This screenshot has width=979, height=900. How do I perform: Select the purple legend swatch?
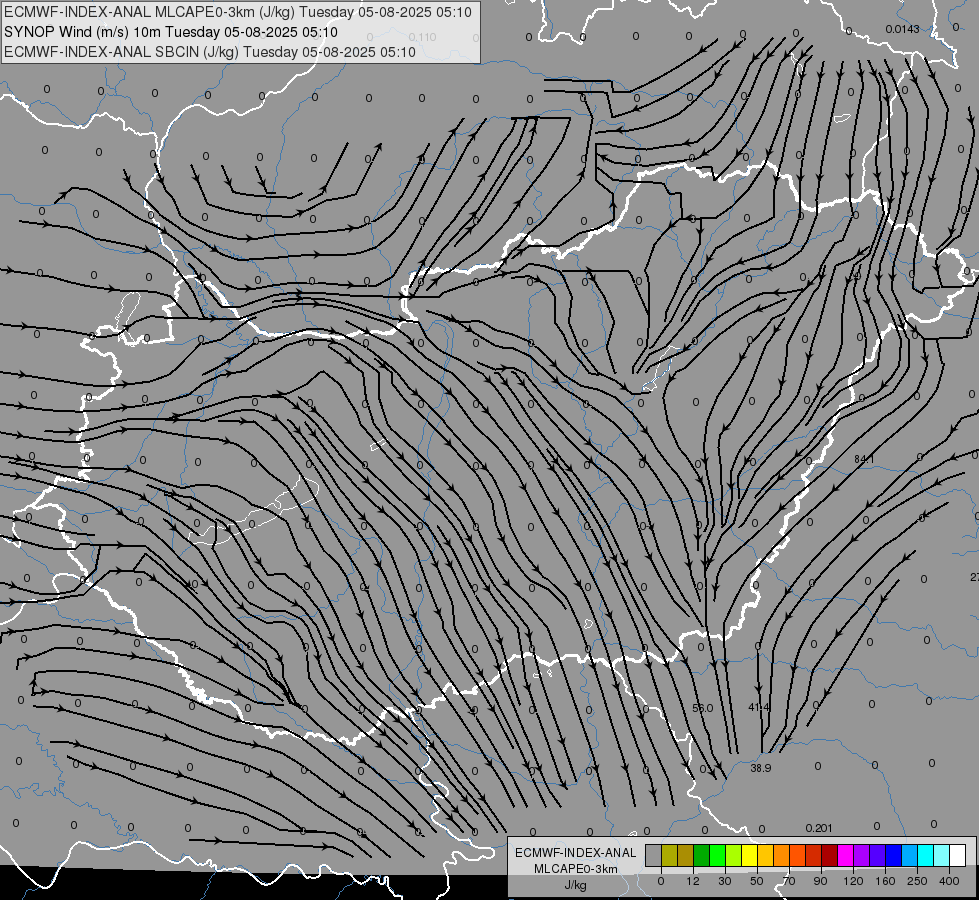[862, 855]
